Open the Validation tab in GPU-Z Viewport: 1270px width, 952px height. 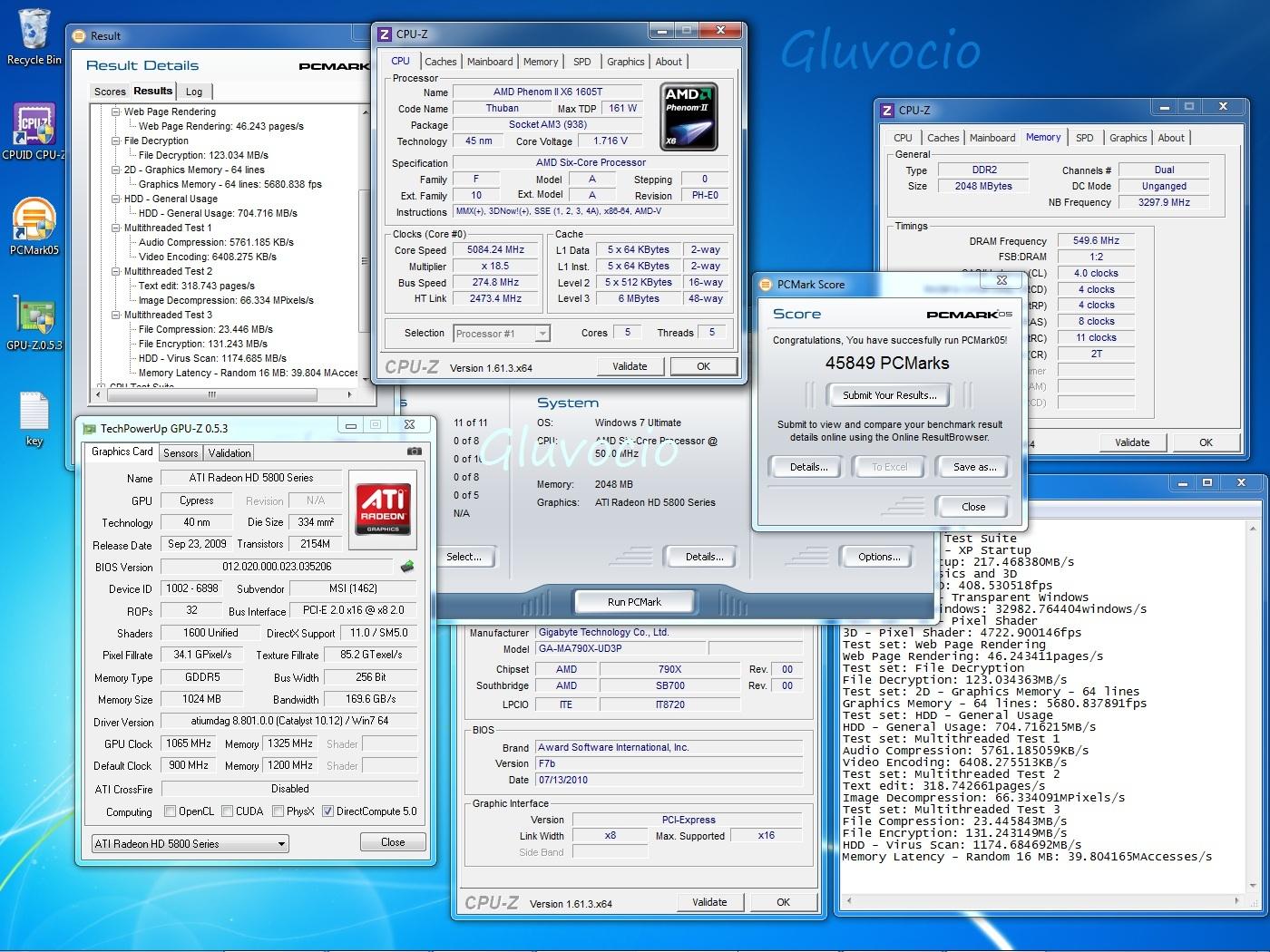click(x=230, y=453)
